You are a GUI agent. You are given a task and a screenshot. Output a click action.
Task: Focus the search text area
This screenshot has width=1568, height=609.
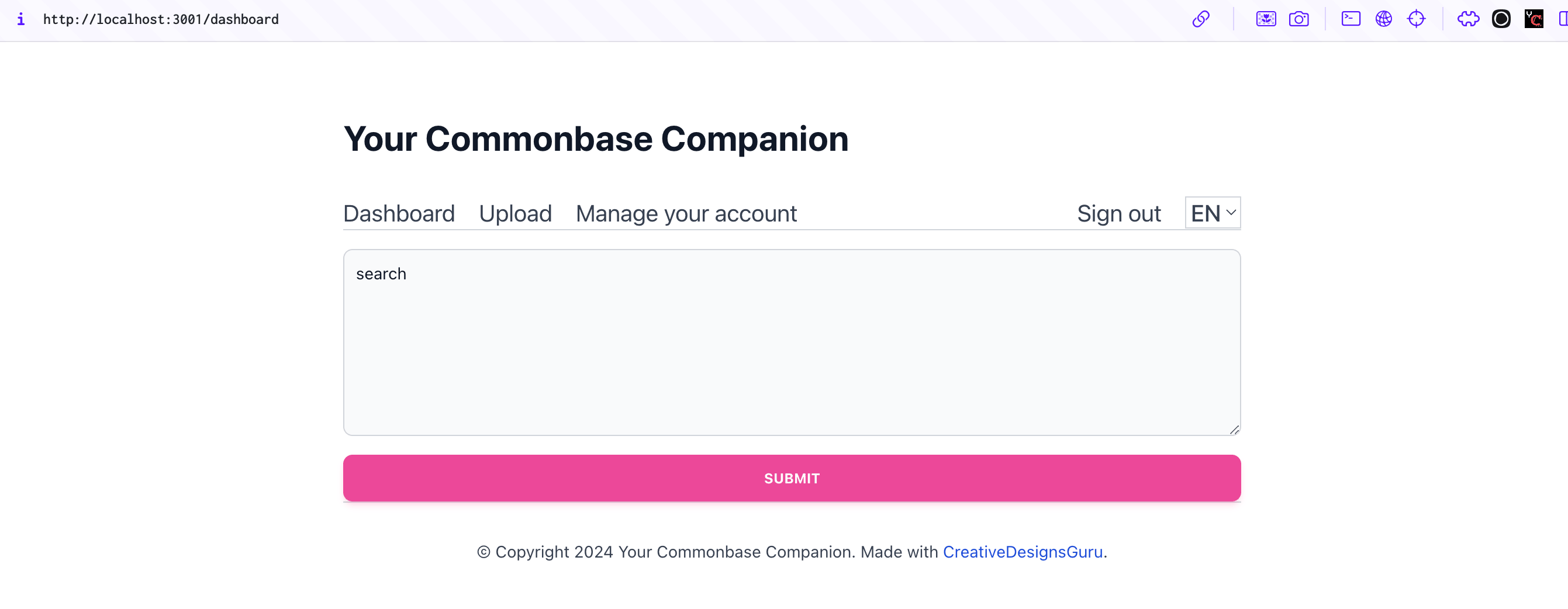tap(791, 342)
